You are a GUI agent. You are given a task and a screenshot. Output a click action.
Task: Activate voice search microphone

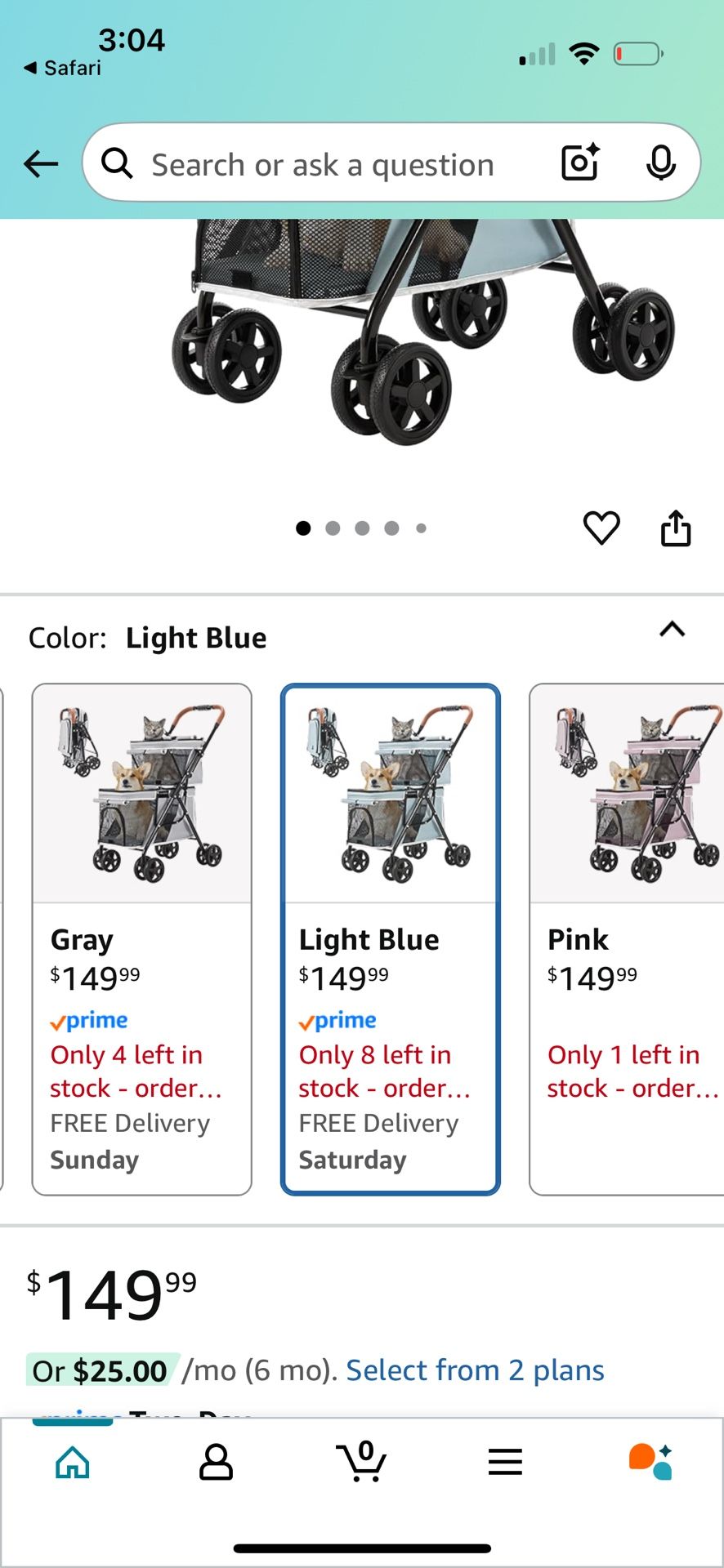661,163
